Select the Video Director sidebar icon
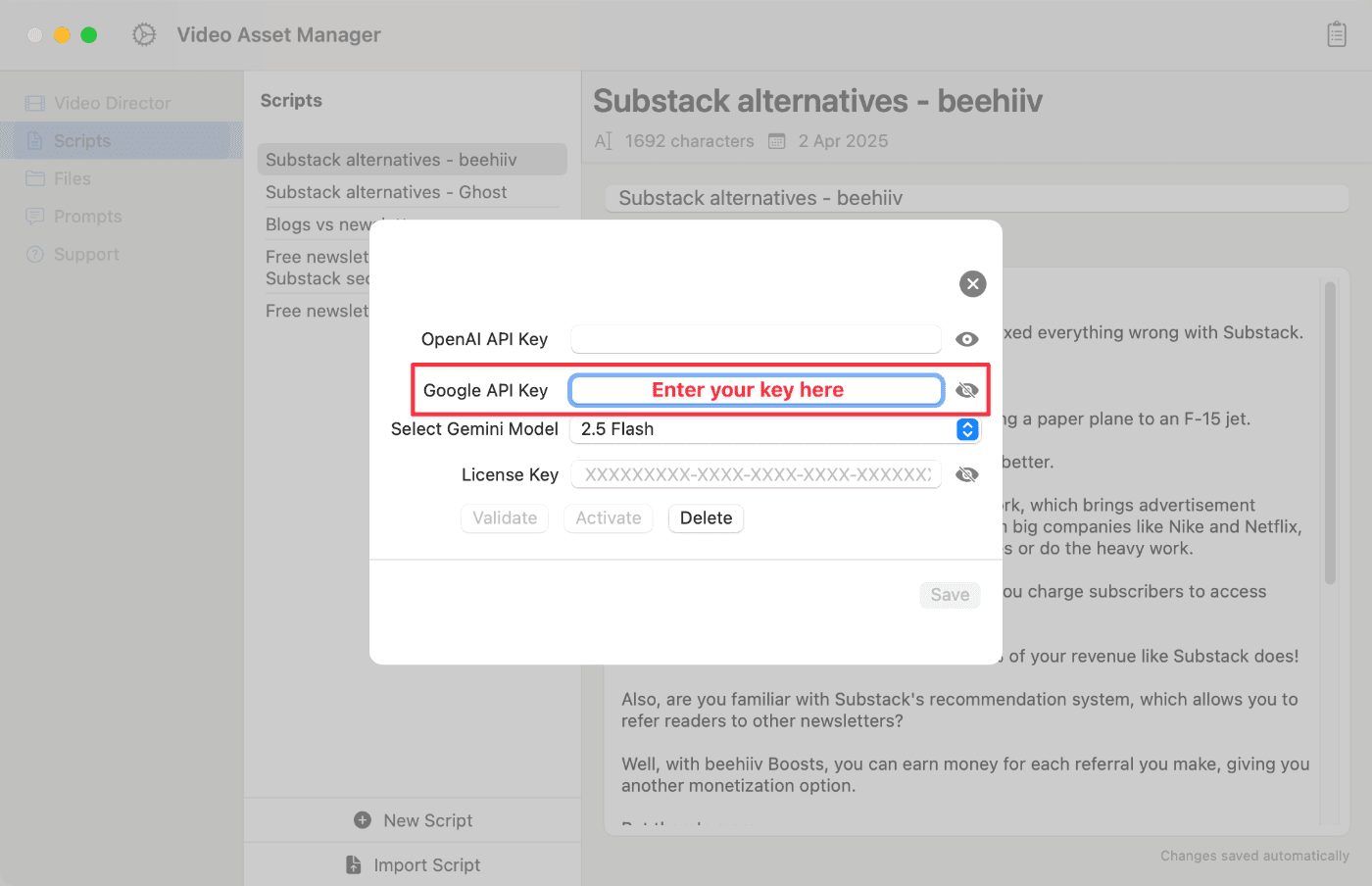The height and width of the screenshot is (886, 1372). [x=35, y=102]
